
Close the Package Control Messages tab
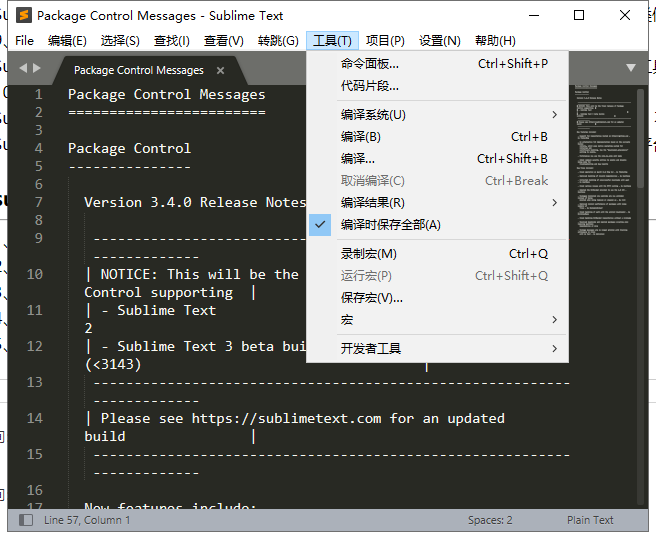[x=220, y=70]
